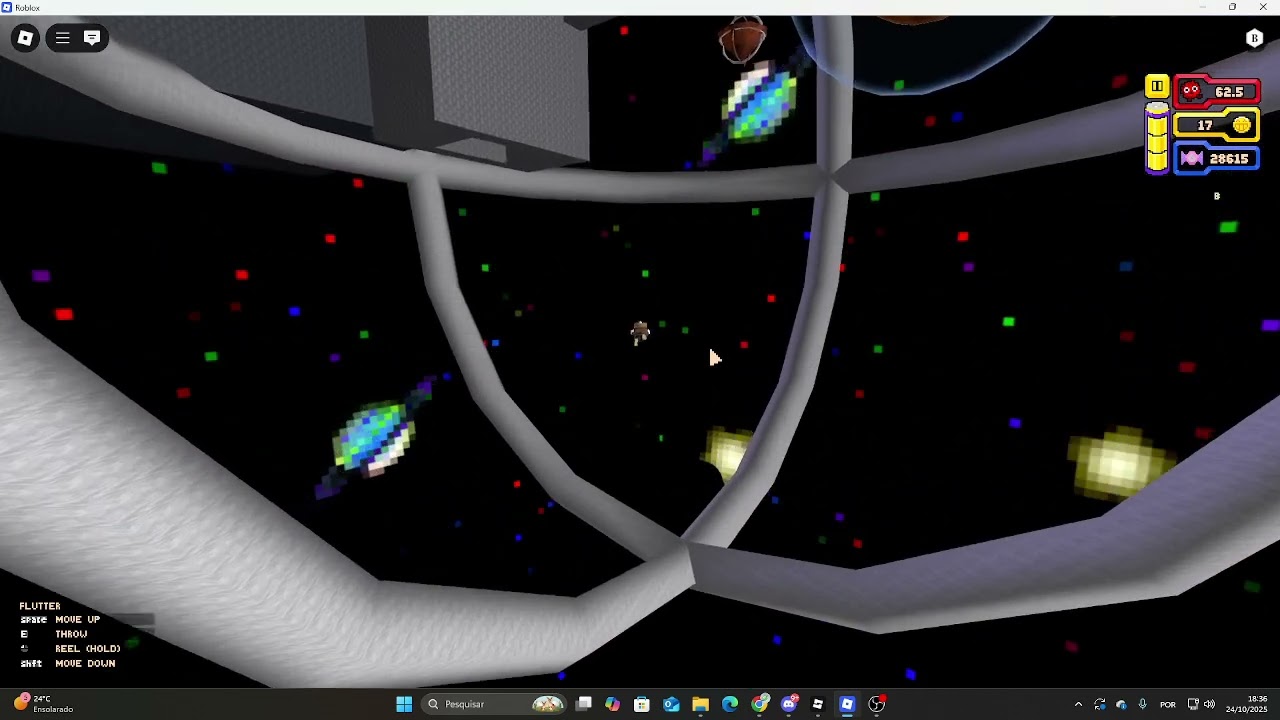Open Google Chrome from the taskbar

pyautogui.click(x=760, y=704)
